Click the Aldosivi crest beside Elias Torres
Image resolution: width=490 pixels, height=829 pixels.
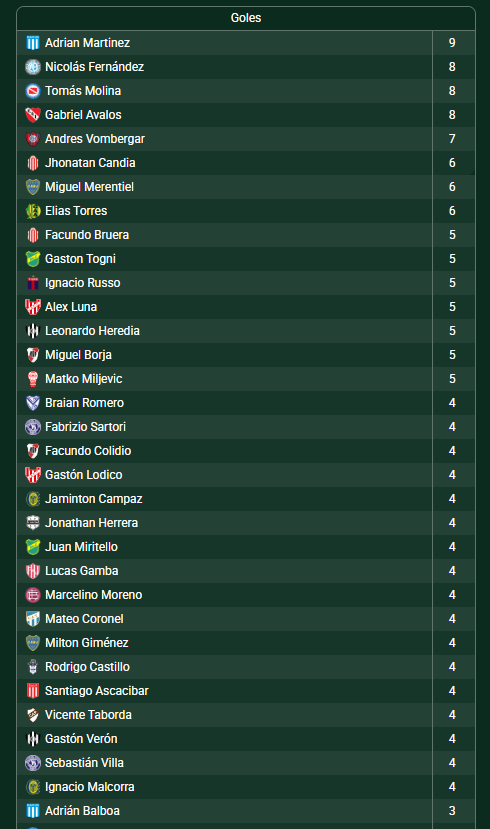pyautogui.click(x=33, y=211)
